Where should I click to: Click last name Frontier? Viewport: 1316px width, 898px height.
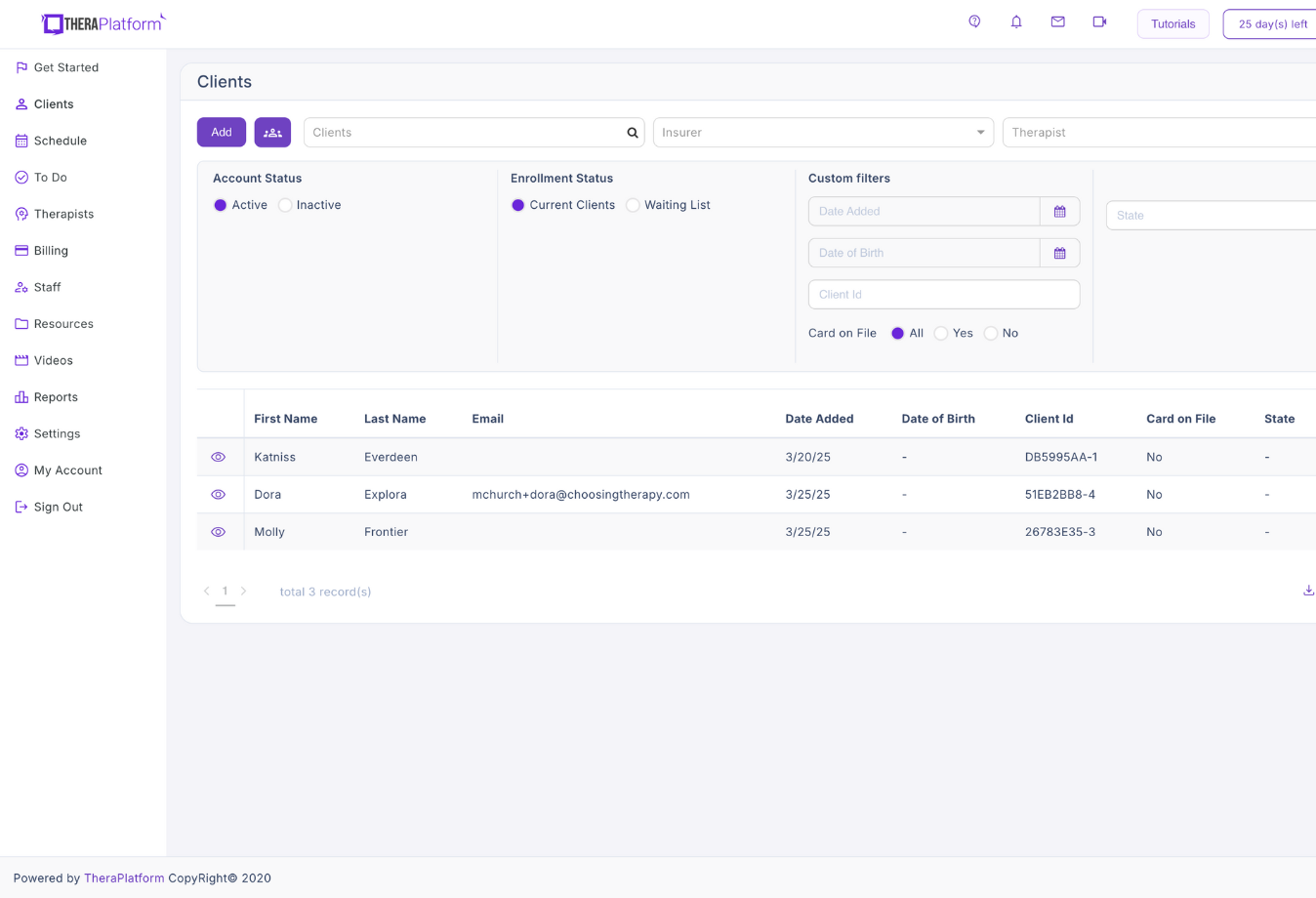[x=386, y=532]
